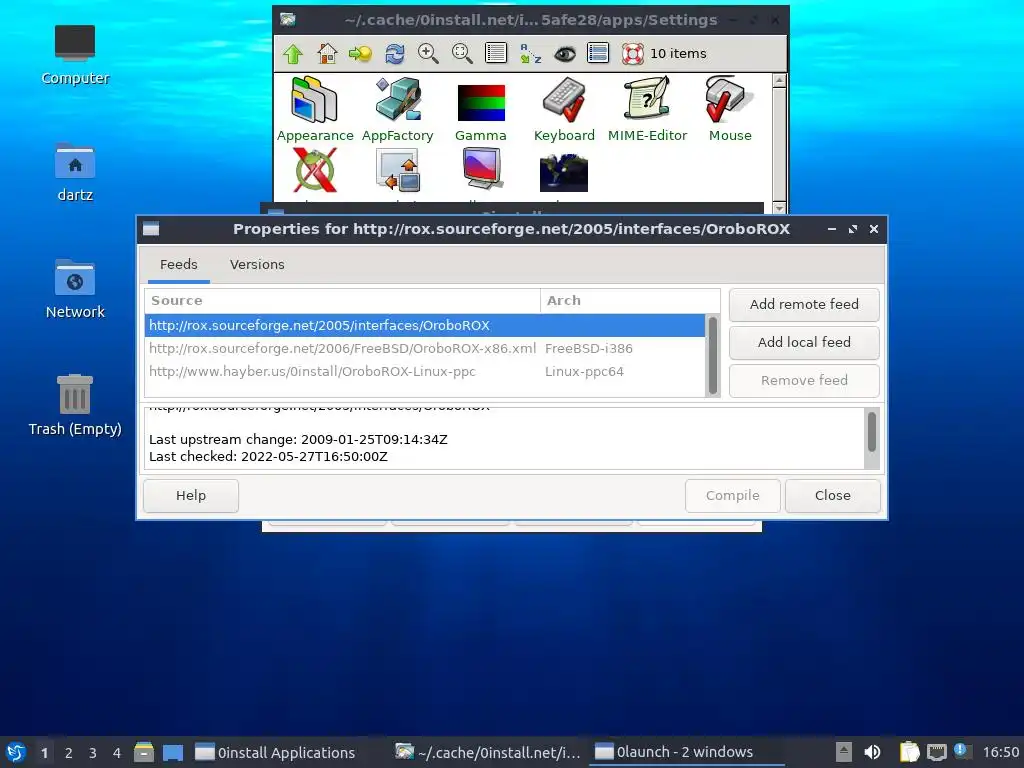
Task: Click the blue show desktop taskbar icon
Action: pyautogui.click(x=173, y=752)
